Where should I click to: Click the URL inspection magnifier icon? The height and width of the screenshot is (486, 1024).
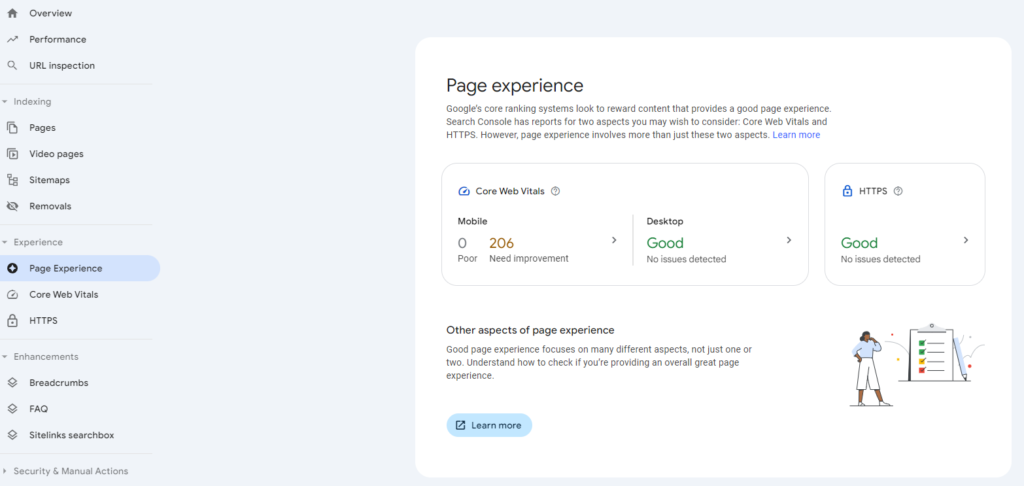coord(12,65)
